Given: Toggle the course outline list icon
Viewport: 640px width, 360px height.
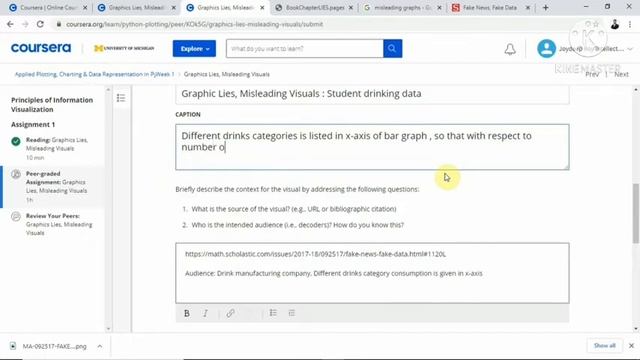Looking at the screenshot, I should pyautogui.click(x=121, y=98).
